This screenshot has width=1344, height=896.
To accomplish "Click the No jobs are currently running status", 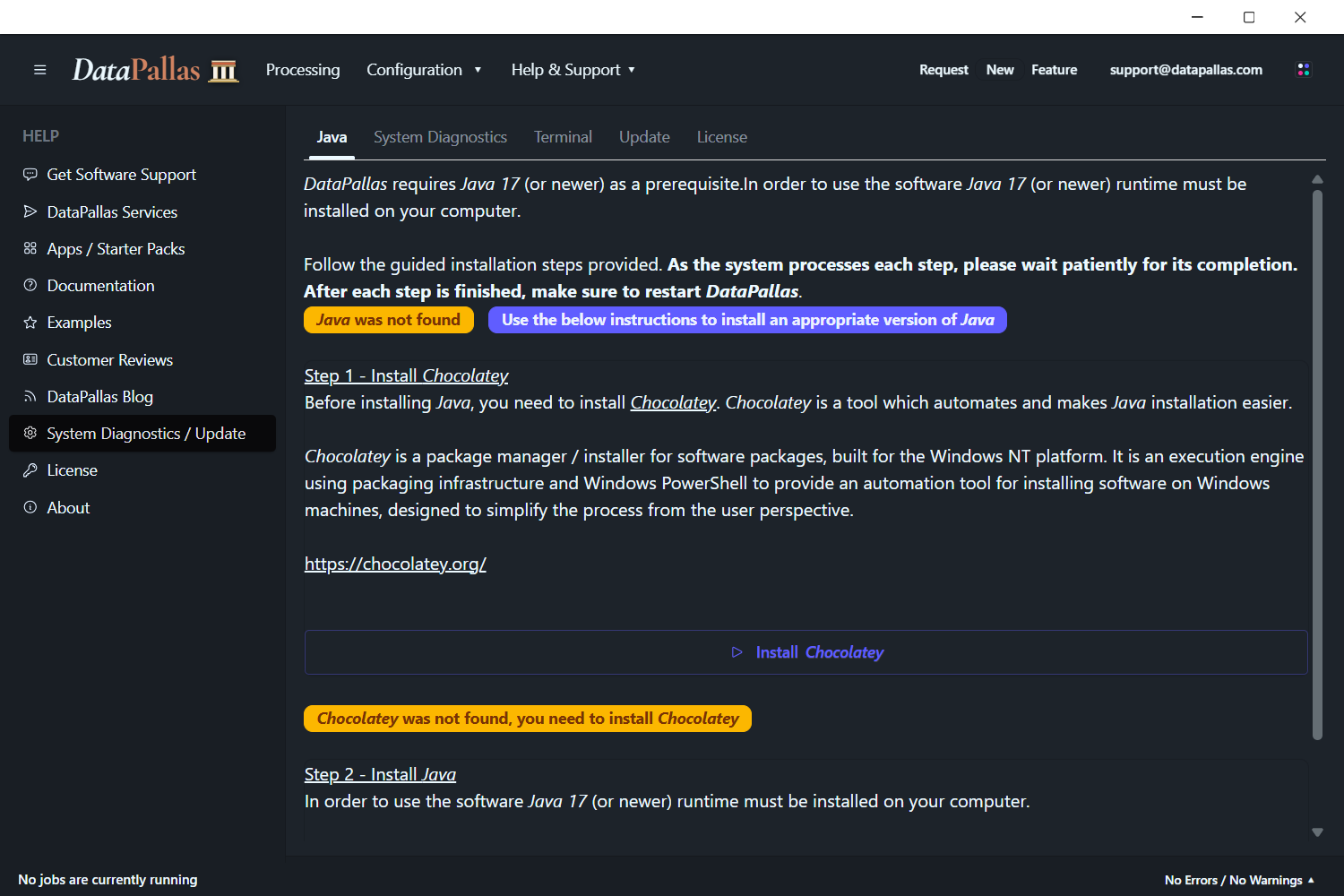I will [108, 880].
